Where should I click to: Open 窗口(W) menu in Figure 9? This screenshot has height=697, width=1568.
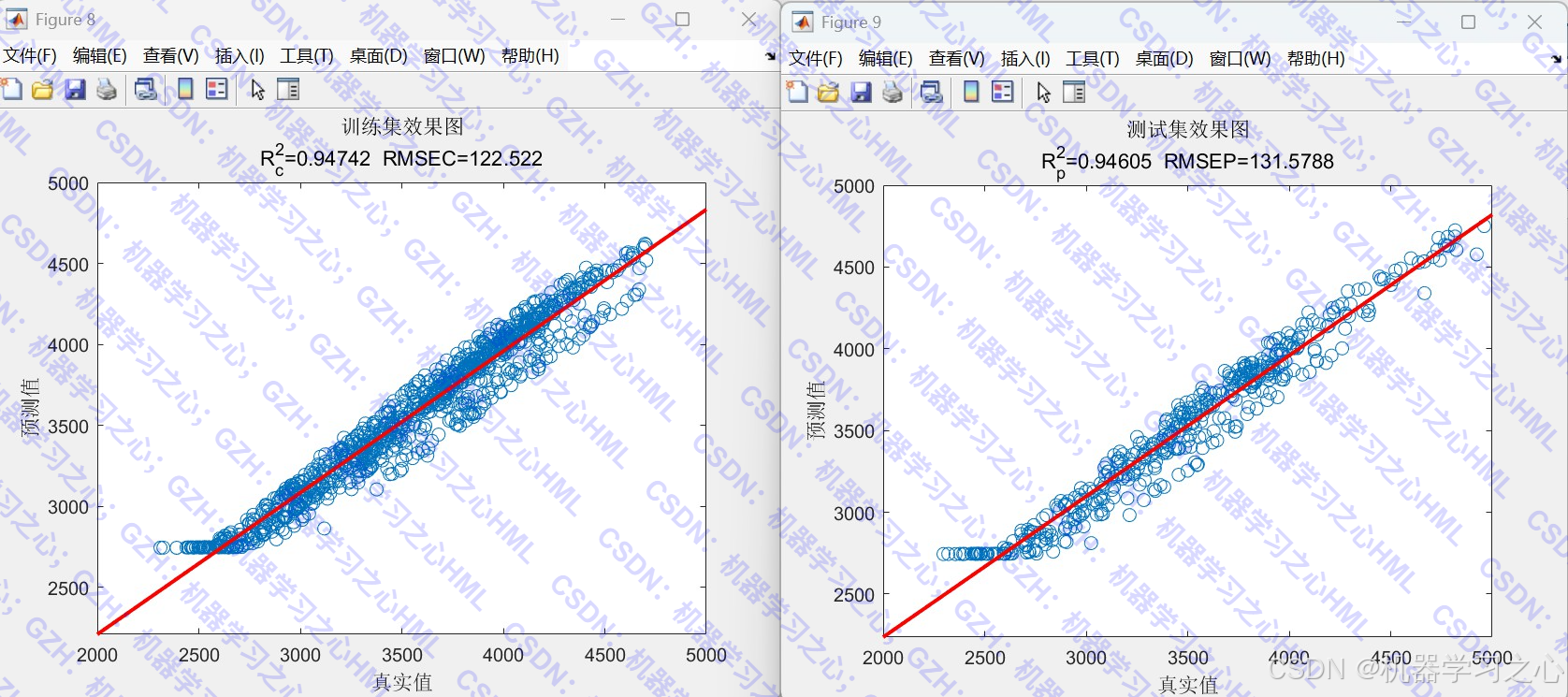click(1240, 59)
